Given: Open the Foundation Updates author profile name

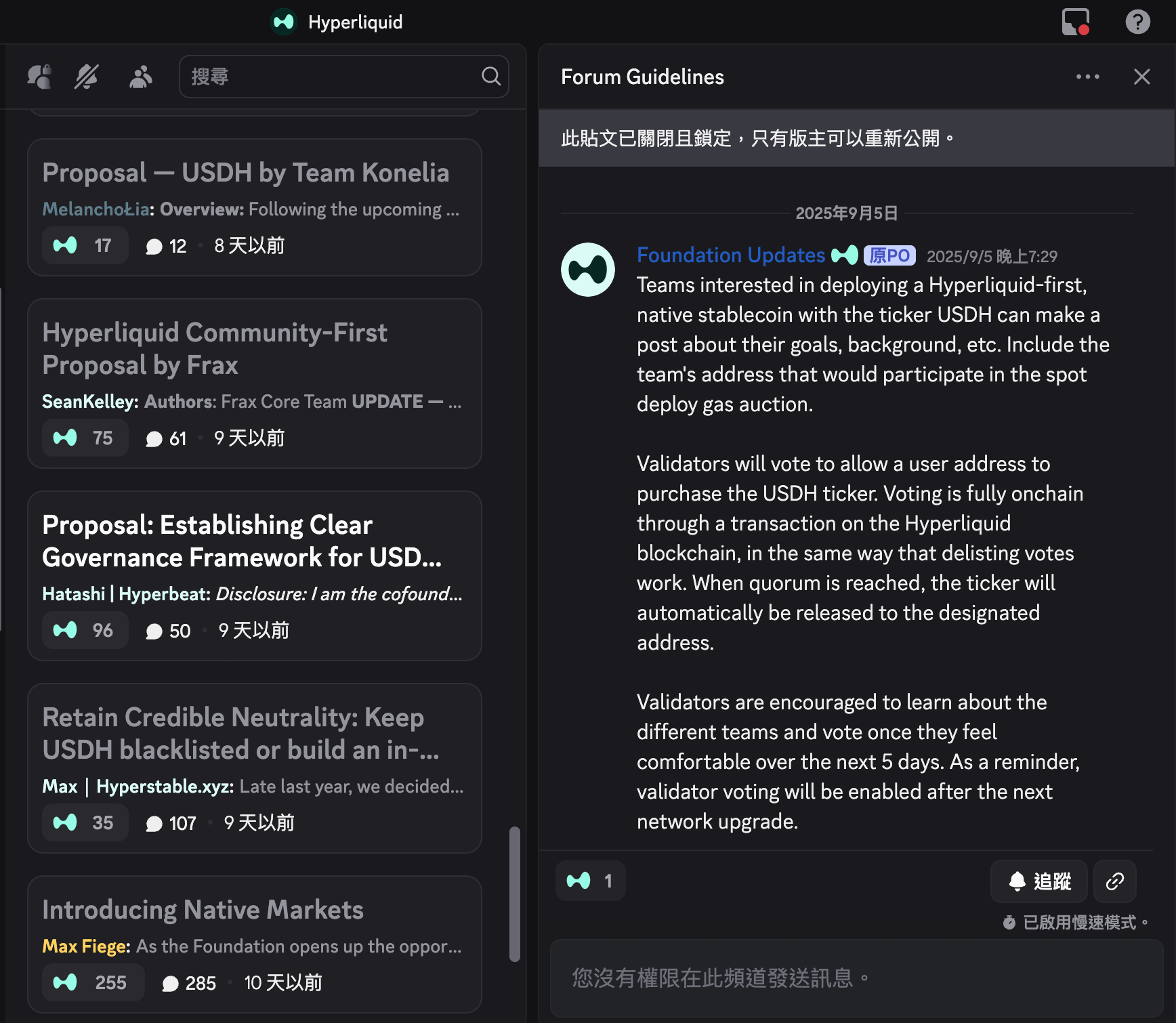Looking at the screenshot, I should click(731, 255).
